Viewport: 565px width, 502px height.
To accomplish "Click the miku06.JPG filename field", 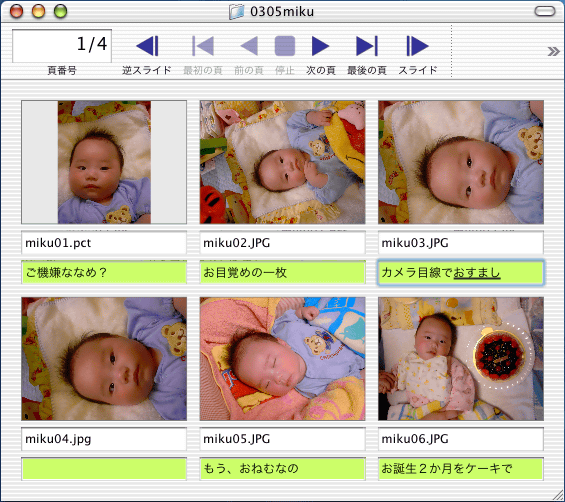I will point(461,439).
